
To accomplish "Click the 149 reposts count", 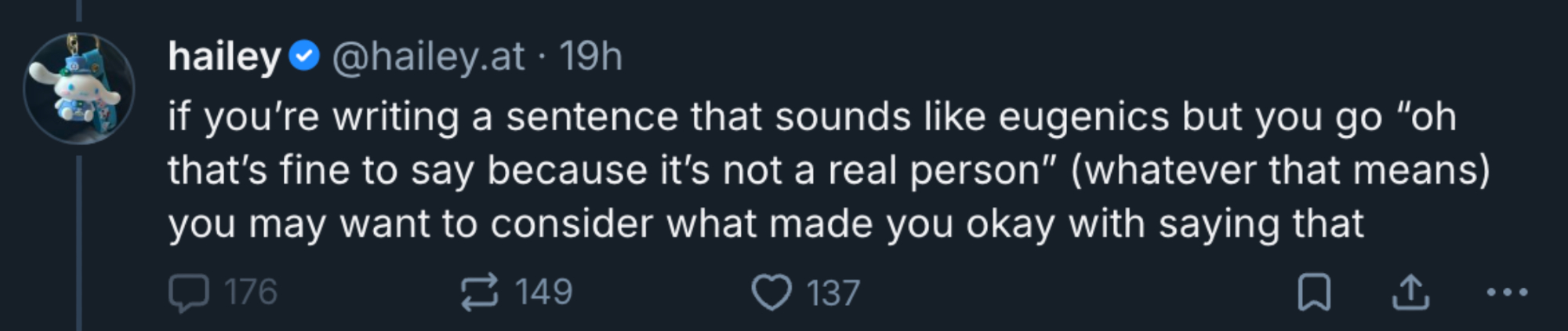I will (x=544, y=293).
